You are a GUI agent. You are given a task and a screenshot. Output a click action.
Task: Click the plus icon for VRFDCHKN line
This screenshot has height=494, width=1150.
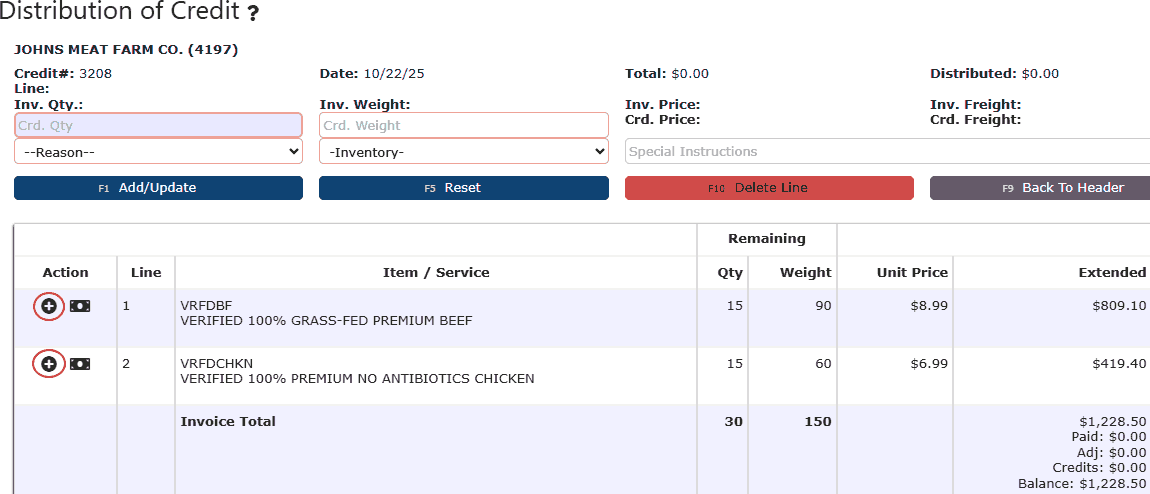(x=49, y=364)
